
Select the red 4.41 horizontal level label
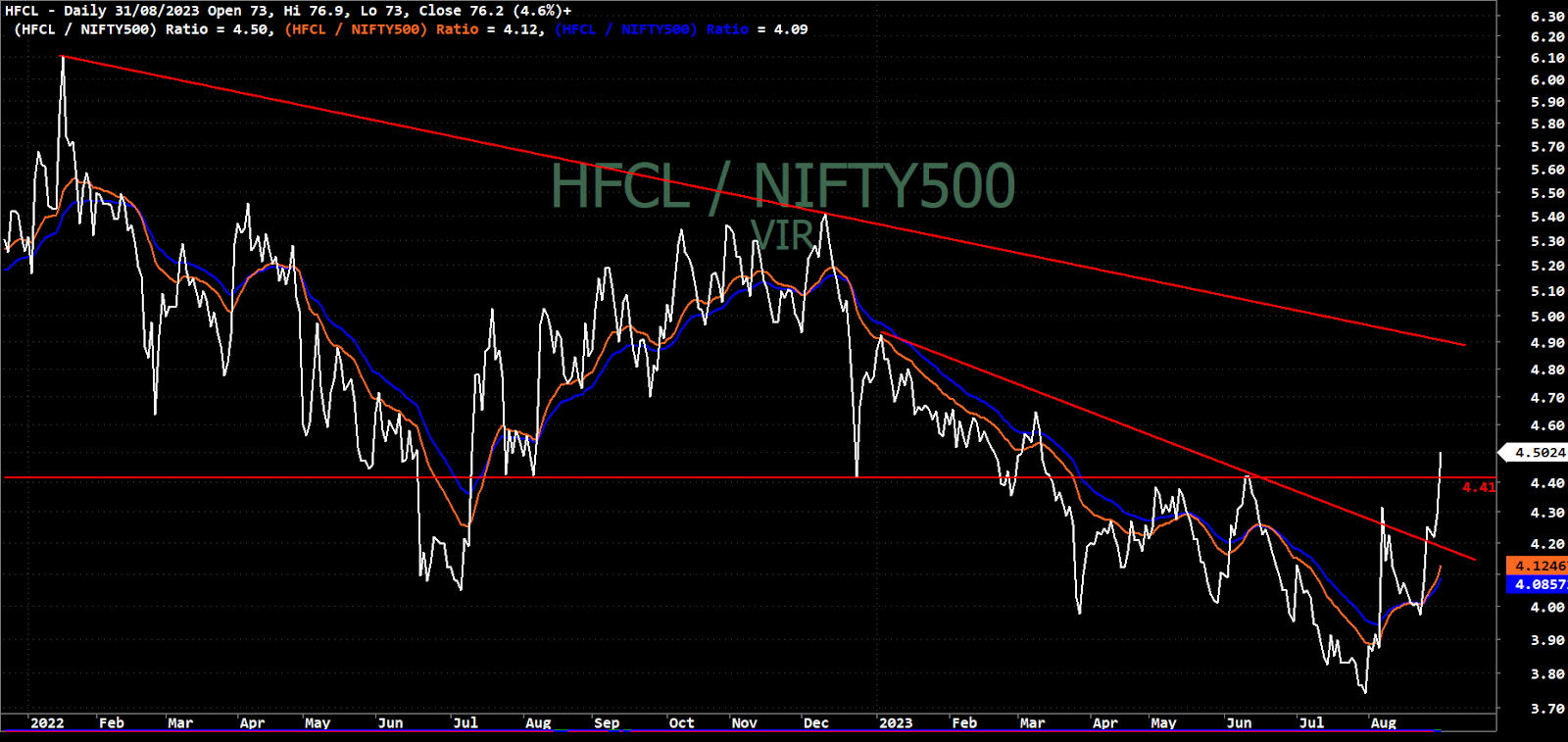[x=1479, y=487]
